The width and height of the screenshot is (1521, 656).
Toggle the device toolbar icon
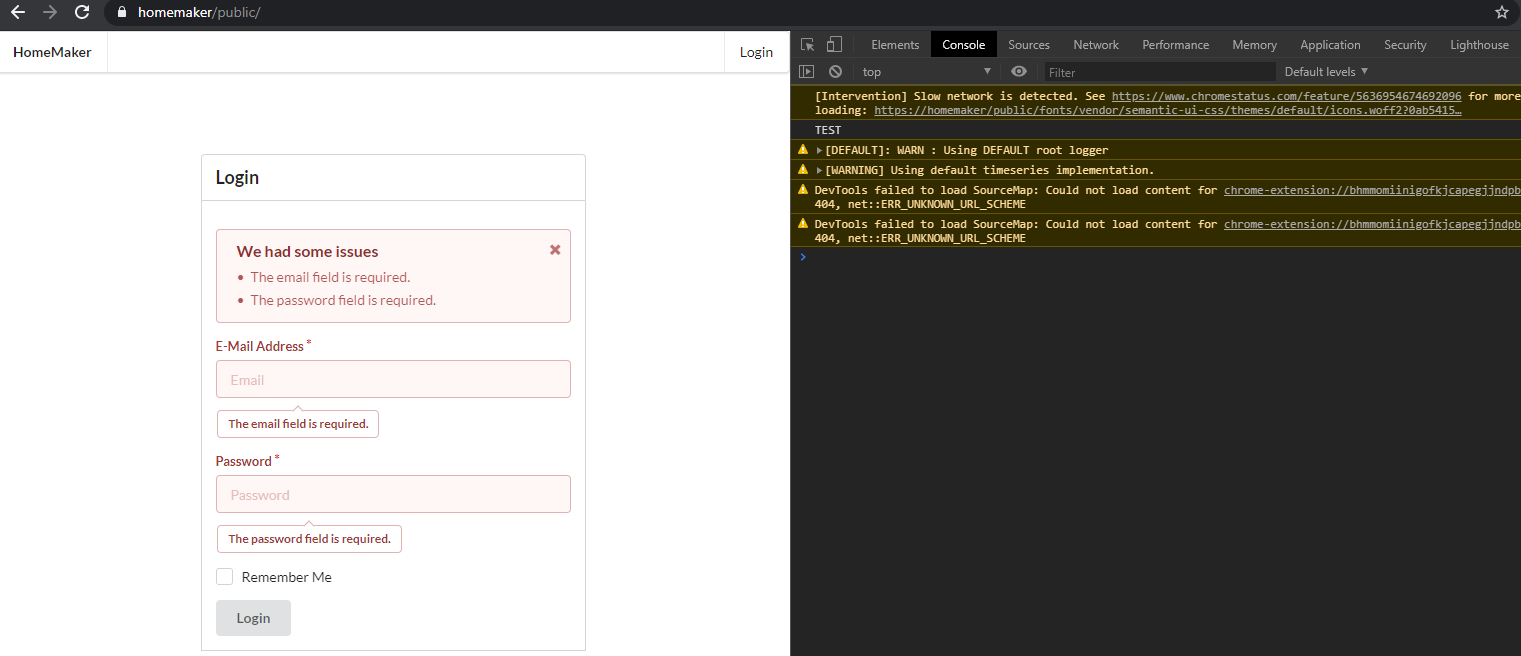click(834, 44)
